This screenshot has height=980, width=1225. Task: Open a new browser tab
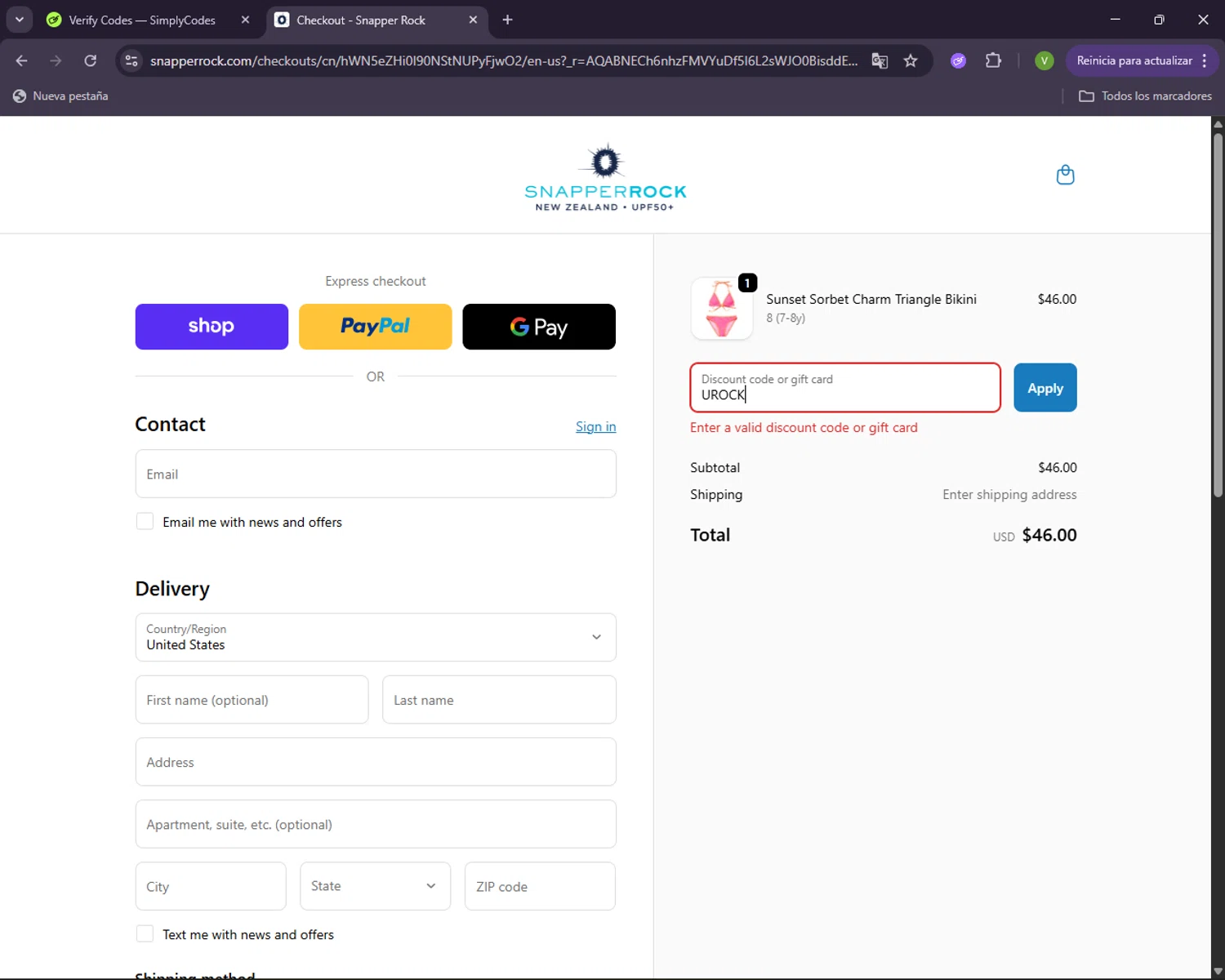coord(507,20)
